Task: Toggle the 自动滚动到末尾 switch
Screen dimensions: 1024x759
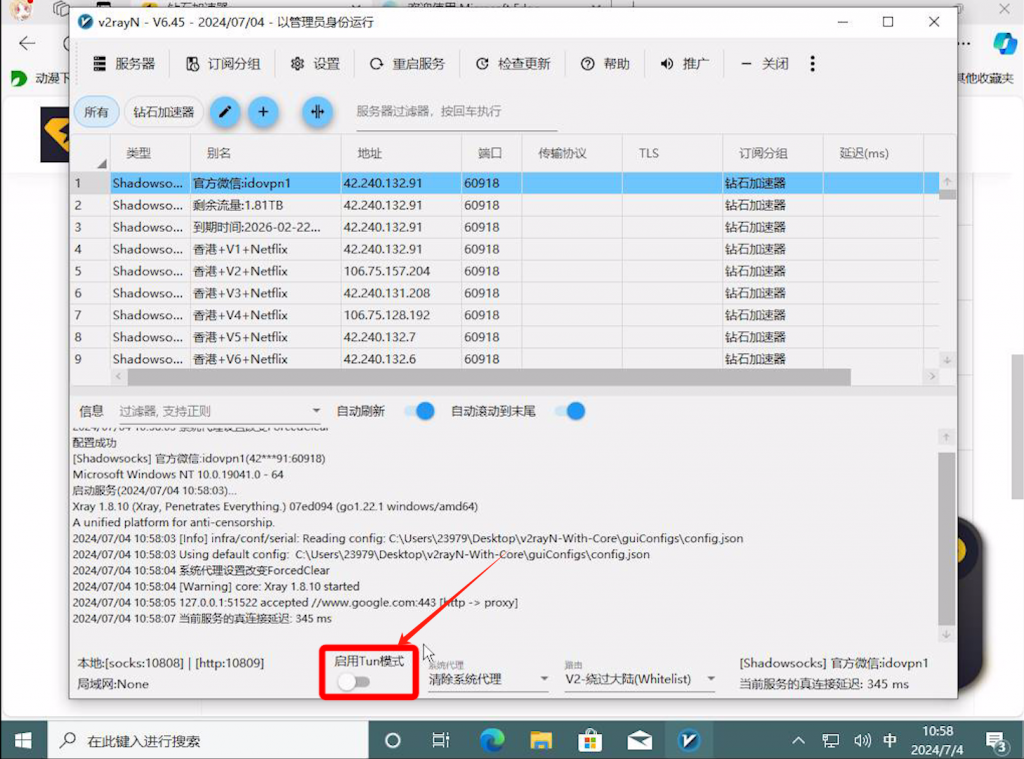Action: pyautogui.click(x=569, y=411)
